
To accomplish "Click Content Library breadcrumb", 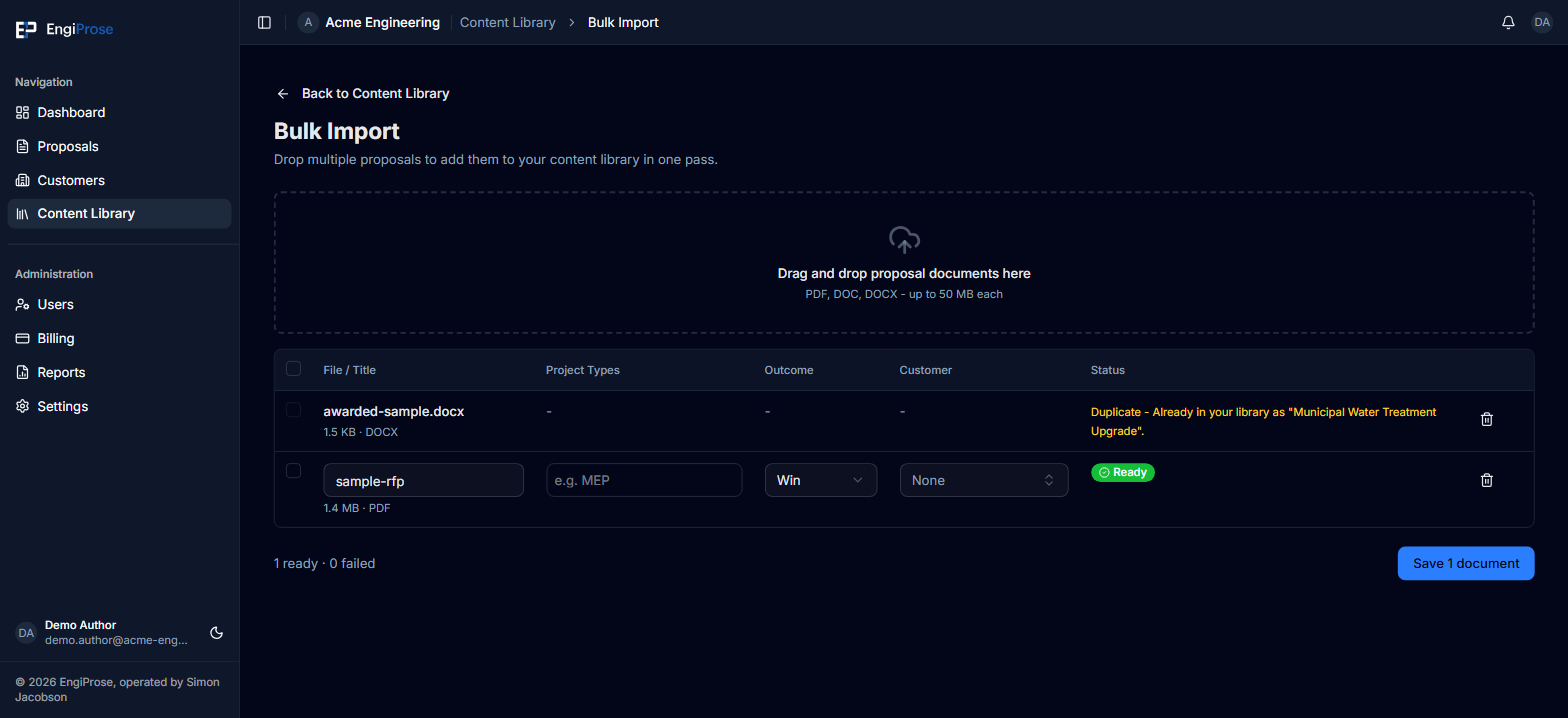I will click(x=508, y=22).
